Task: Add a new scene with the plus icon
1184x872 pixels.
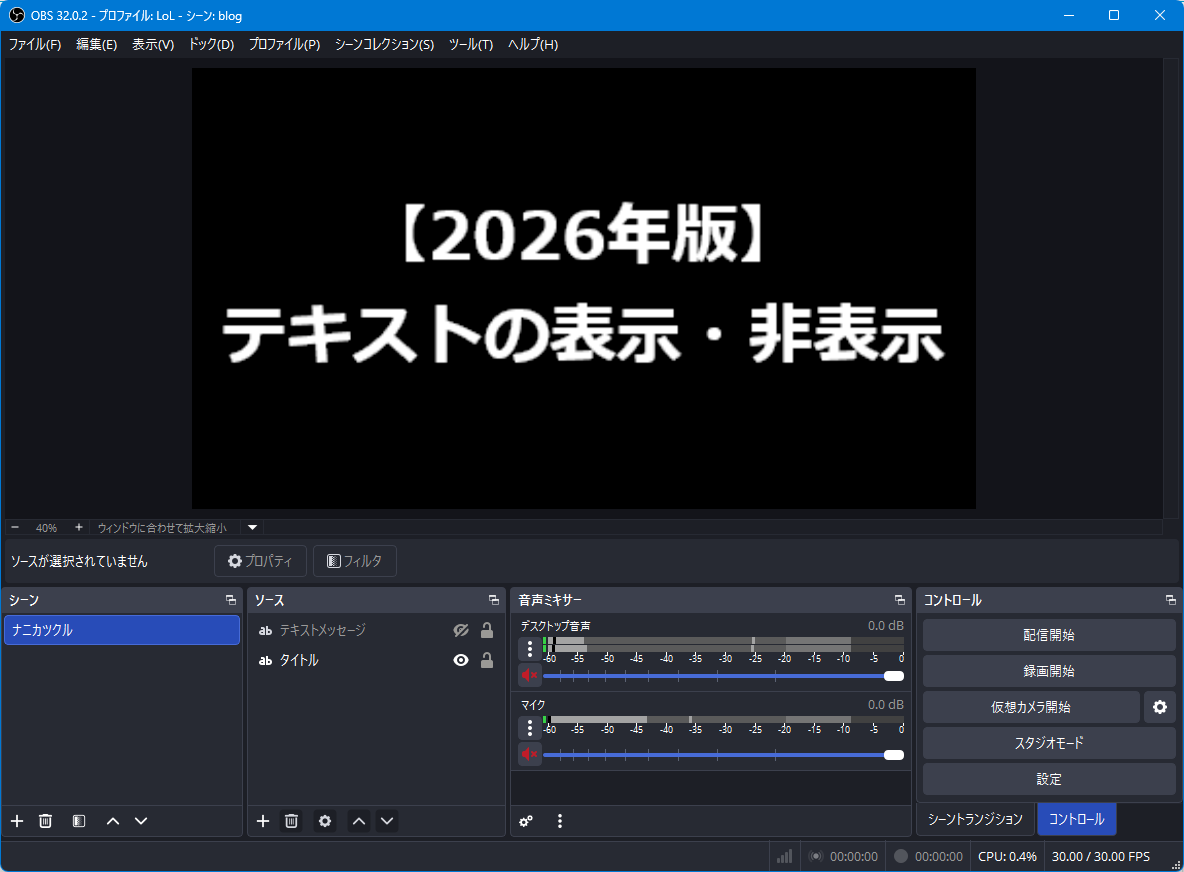Action: [17, 821]
